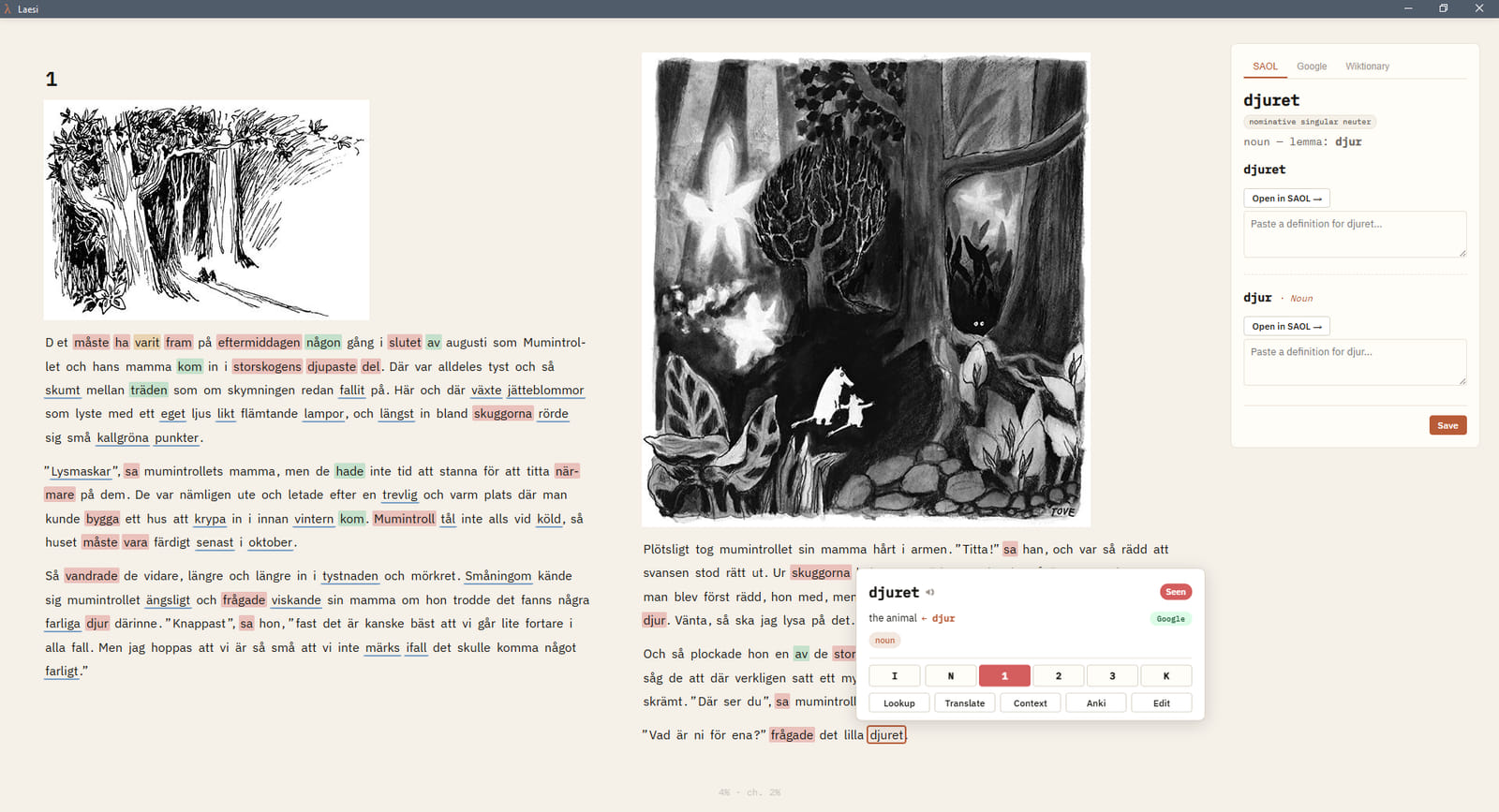
Task: Click the forest line drawing illustration
Action: (x=206, y=210)
